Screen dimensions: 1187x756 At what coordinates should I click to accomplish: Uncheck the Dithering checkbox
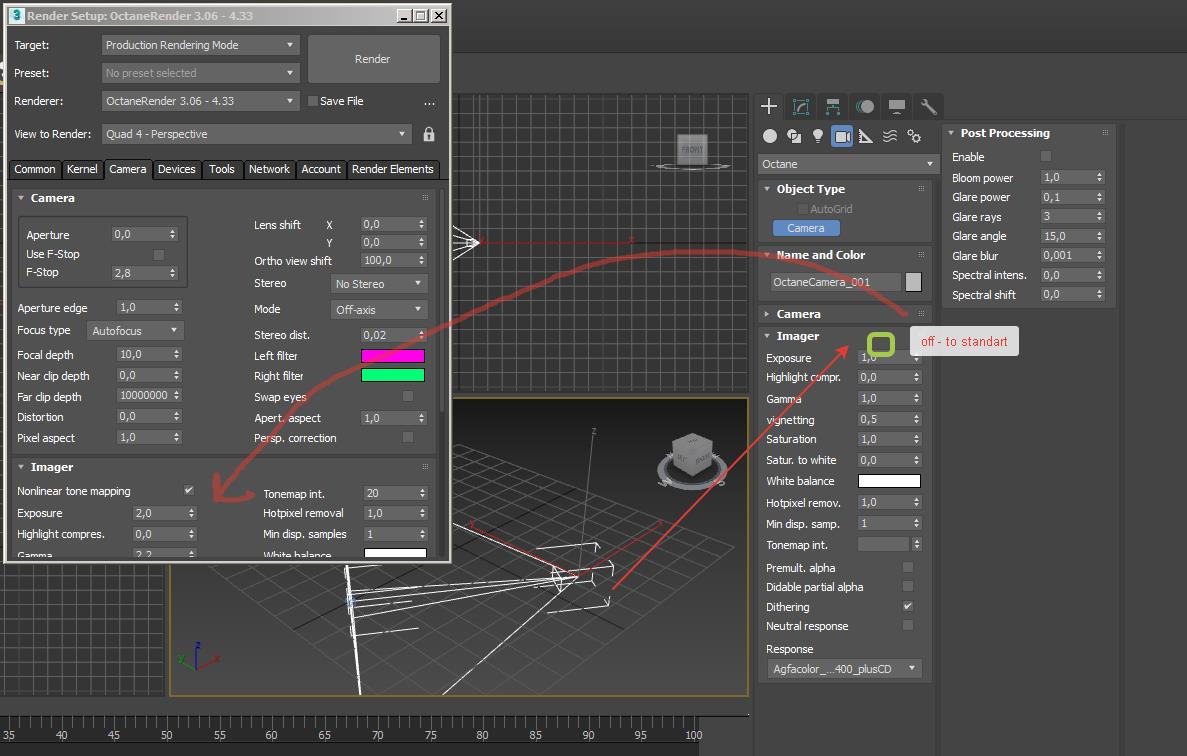click(x=908, y=606)
